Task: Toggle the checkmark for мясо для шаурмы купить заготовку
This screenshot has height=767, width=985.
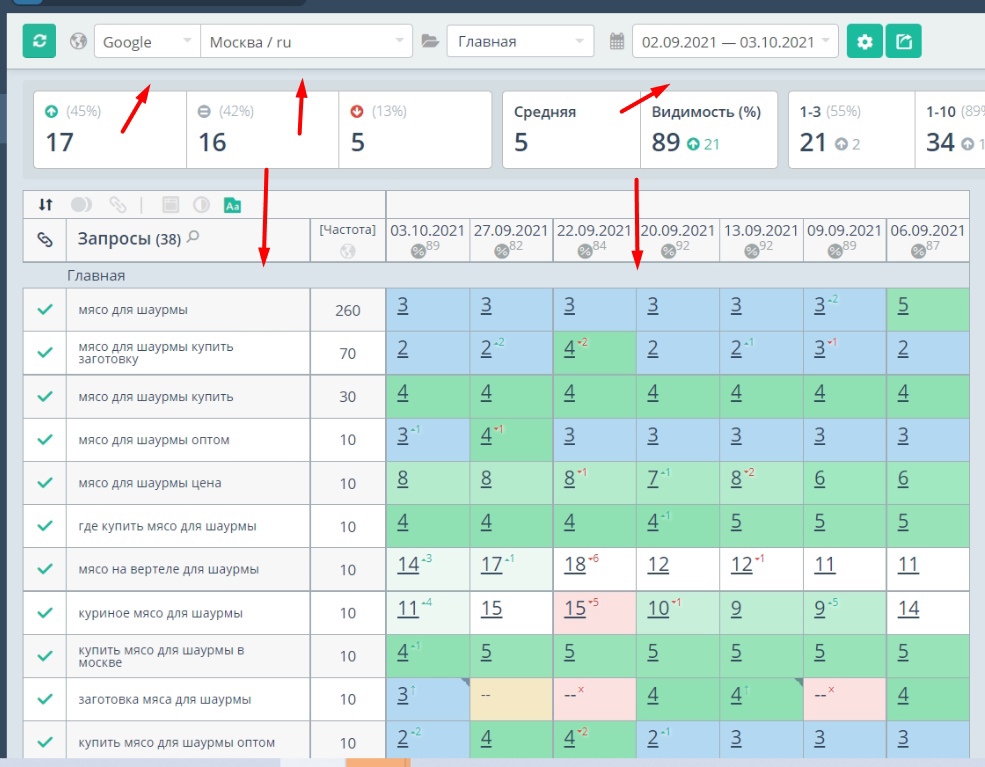Action: click(x=45, y=352)
